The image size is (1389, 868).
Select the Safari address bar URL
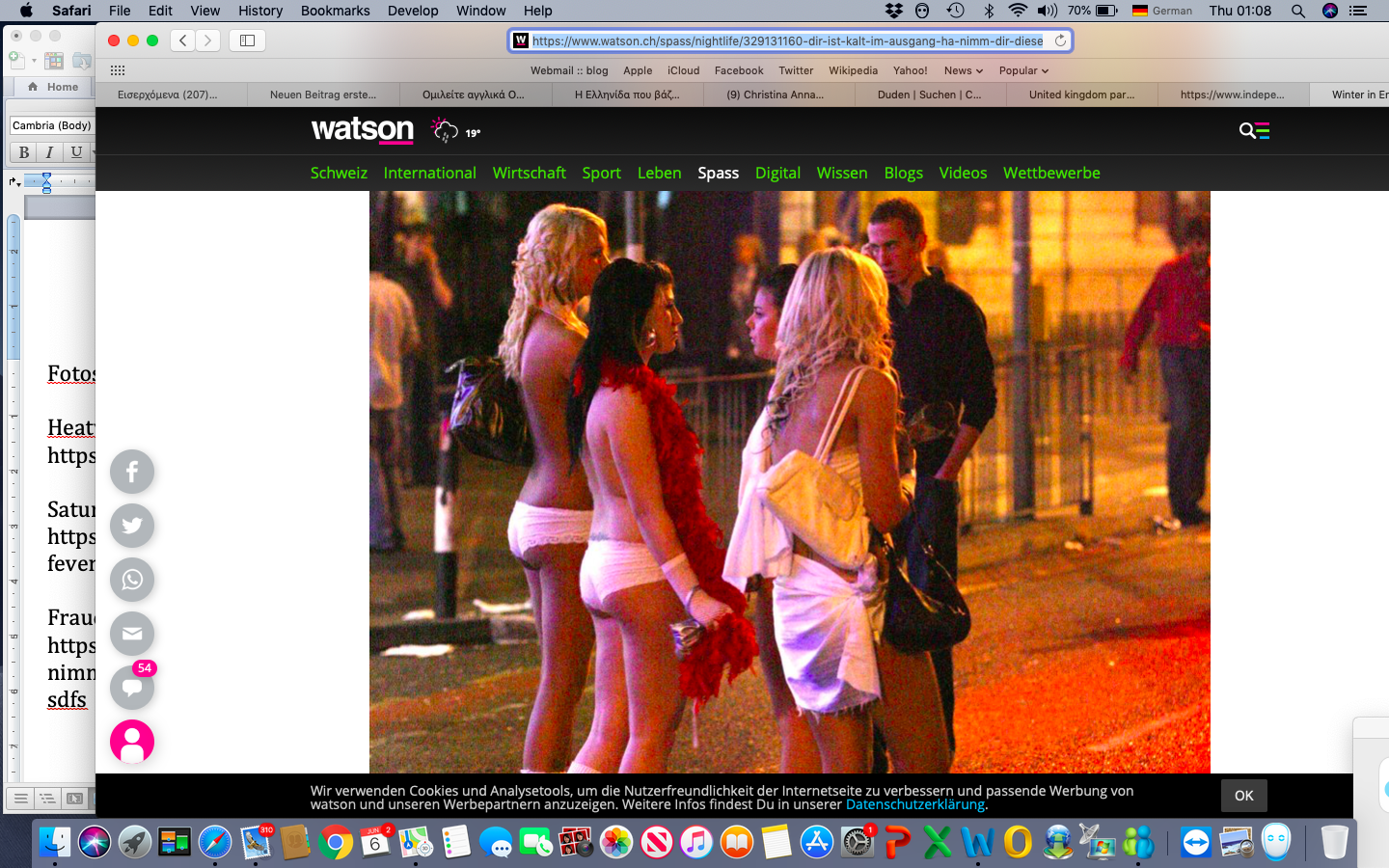pyautogui.click(x=787, y=41)
